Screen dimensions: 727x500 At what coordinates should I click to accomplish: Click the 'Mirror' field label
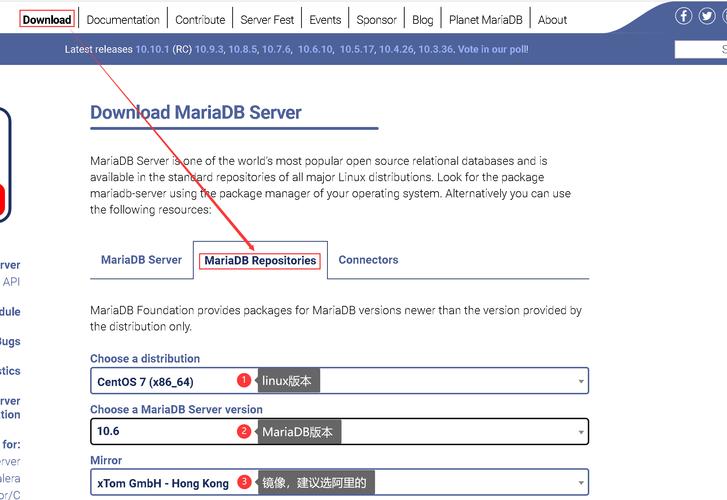coord(106,460)
